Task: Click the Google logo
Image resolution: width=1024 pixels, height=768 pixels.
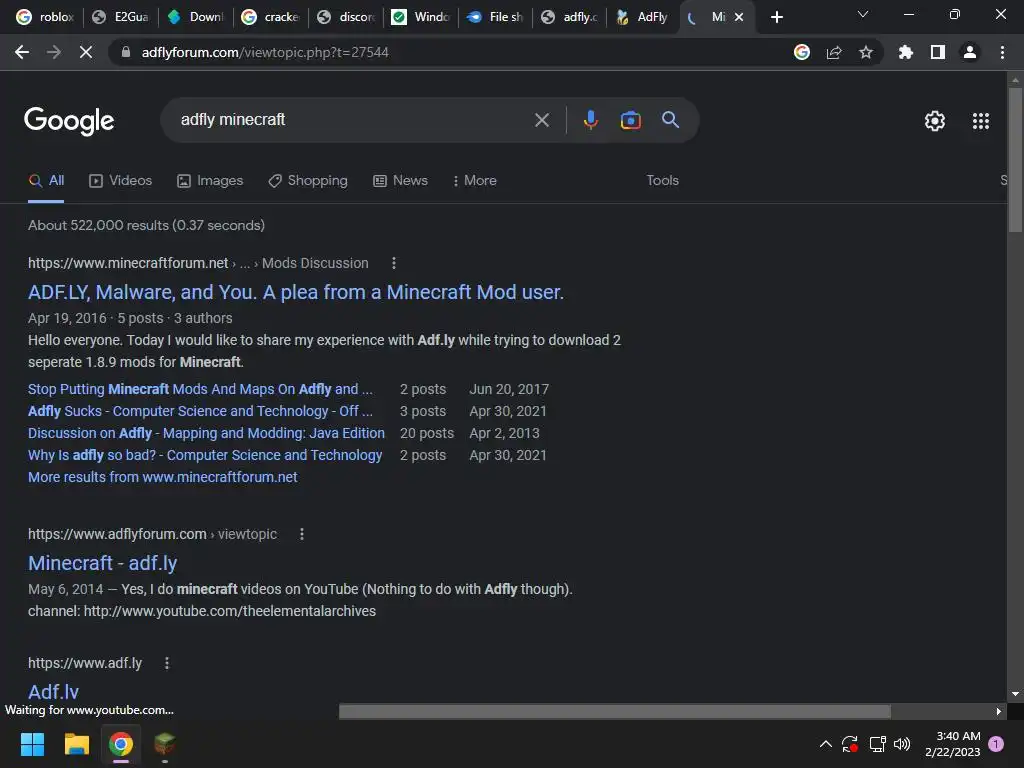Action: point(69,121)
